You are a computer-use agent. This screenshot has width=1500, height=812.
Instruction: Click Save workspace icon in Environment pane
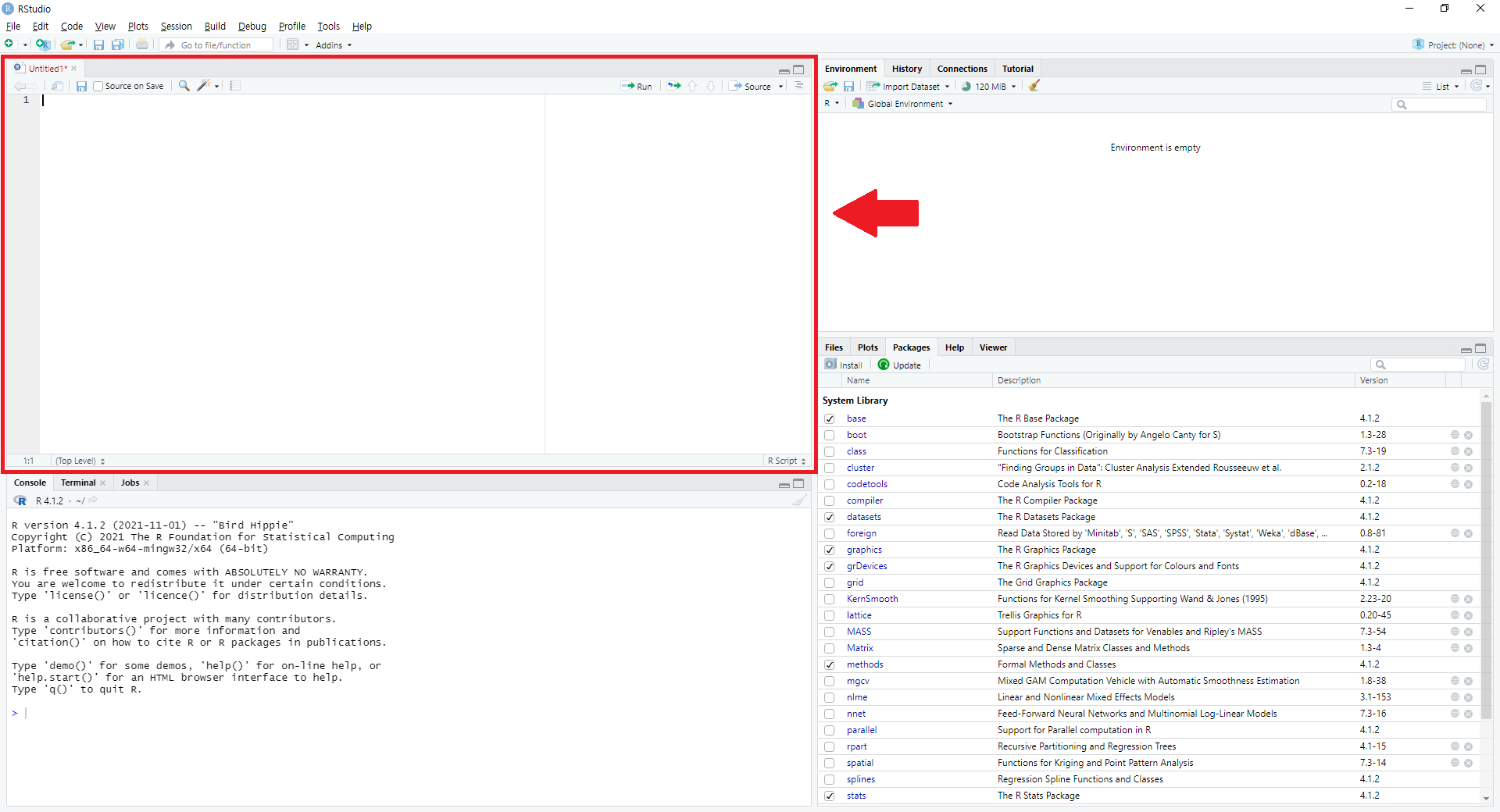pyautogui.click(x=848, y=86)
